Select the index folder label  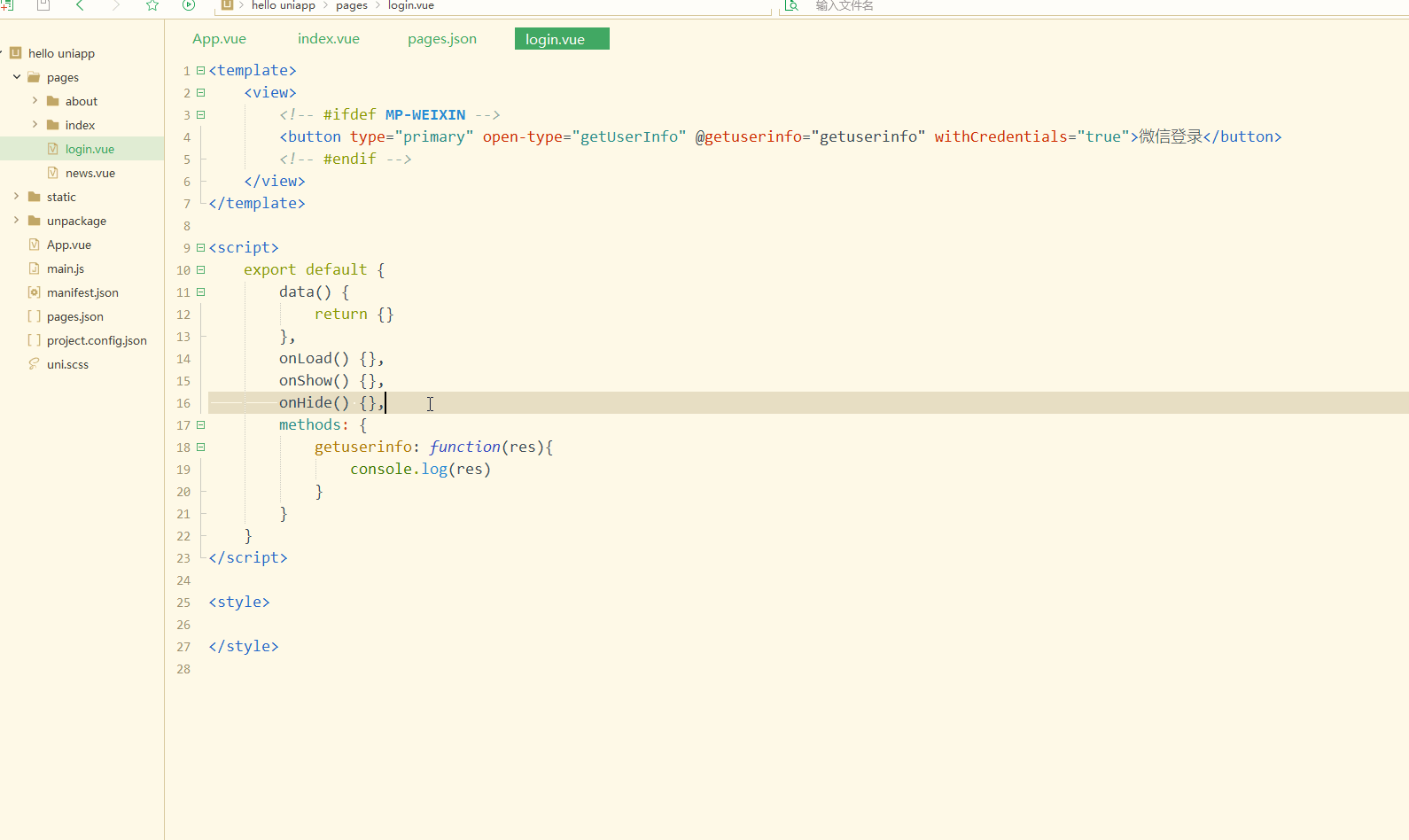pyautogui.click(x=80, y=126)
